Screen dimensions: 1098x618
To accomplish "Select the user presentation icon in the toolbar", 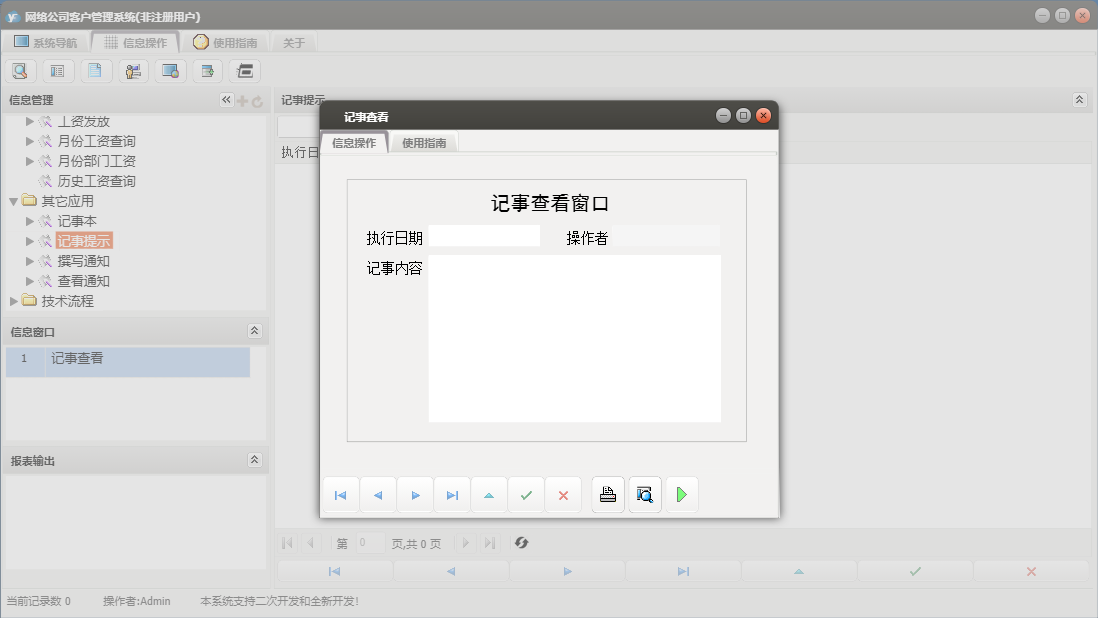I will [x=132, y=71].
